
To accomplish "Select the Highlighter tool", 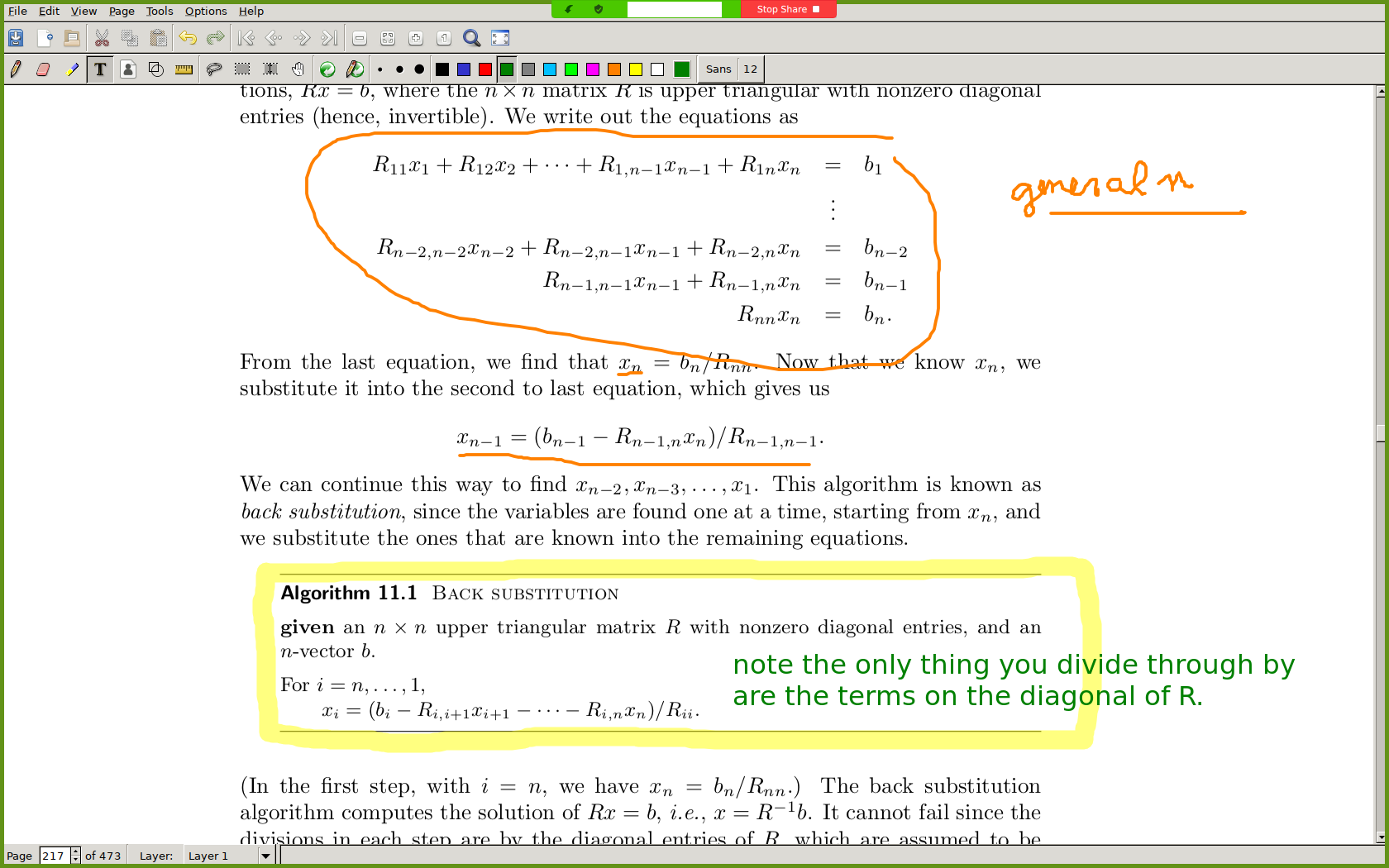I will (72, 69).
